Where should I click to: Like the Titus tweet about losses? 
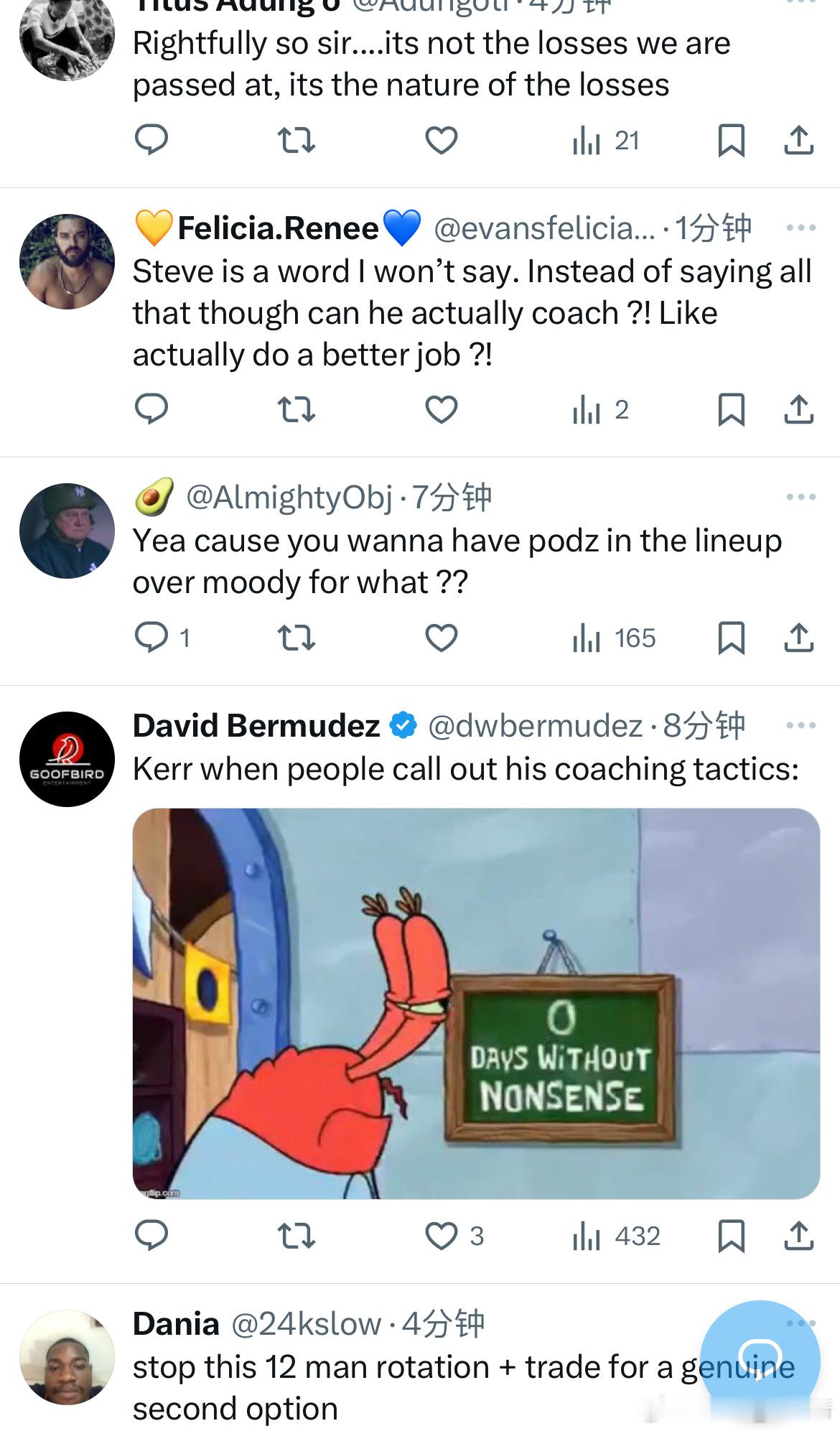[441, 140]
